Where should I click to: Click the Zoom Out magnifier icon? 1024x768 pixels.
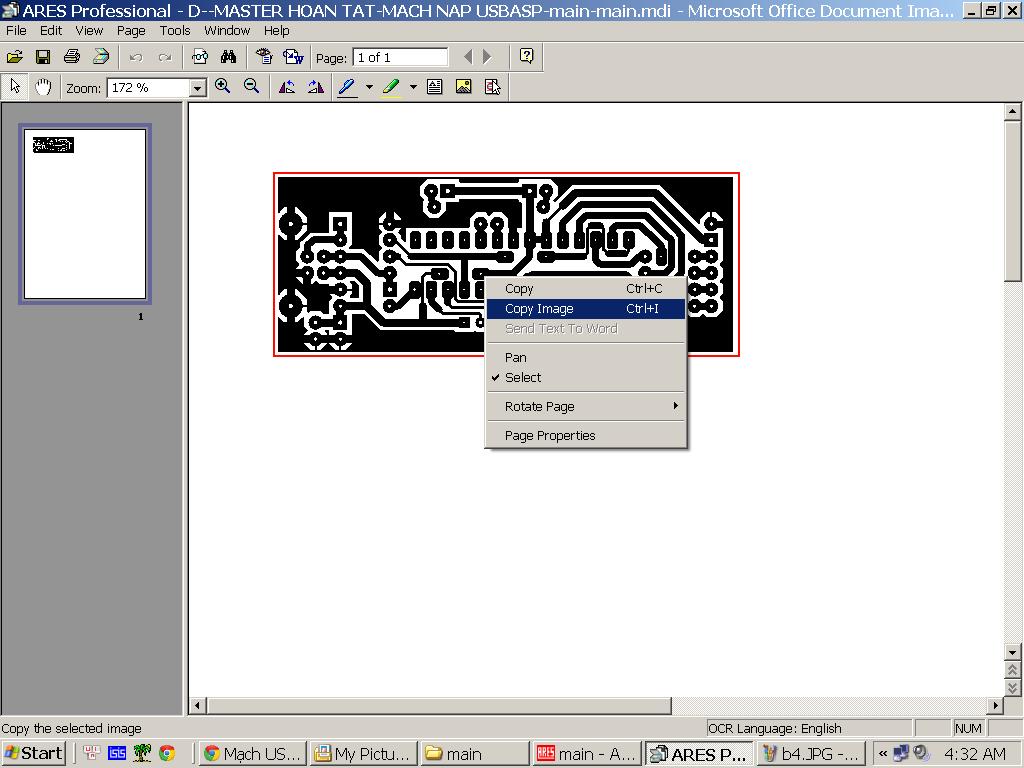point(251,87)
